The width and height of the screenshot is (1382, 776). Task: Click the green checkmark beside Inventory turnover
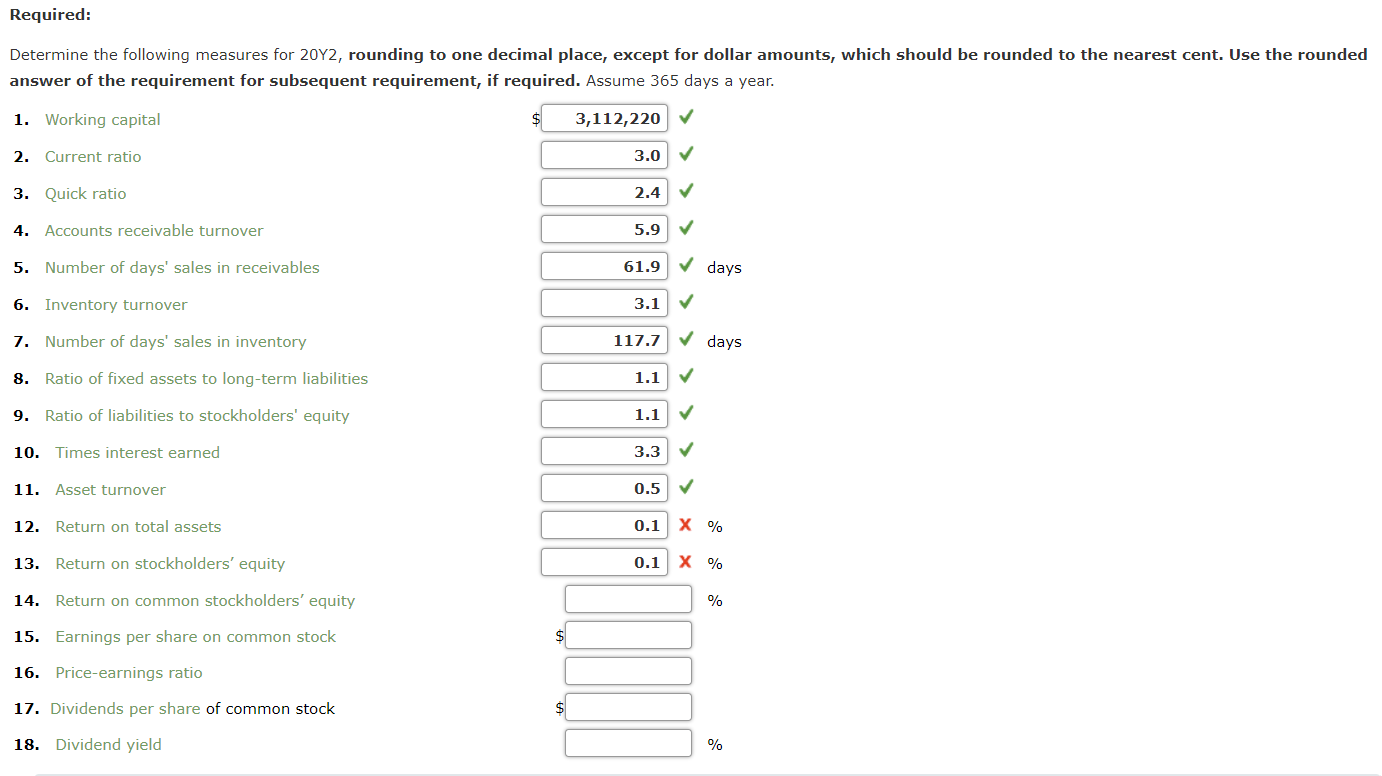pos(685,302)
